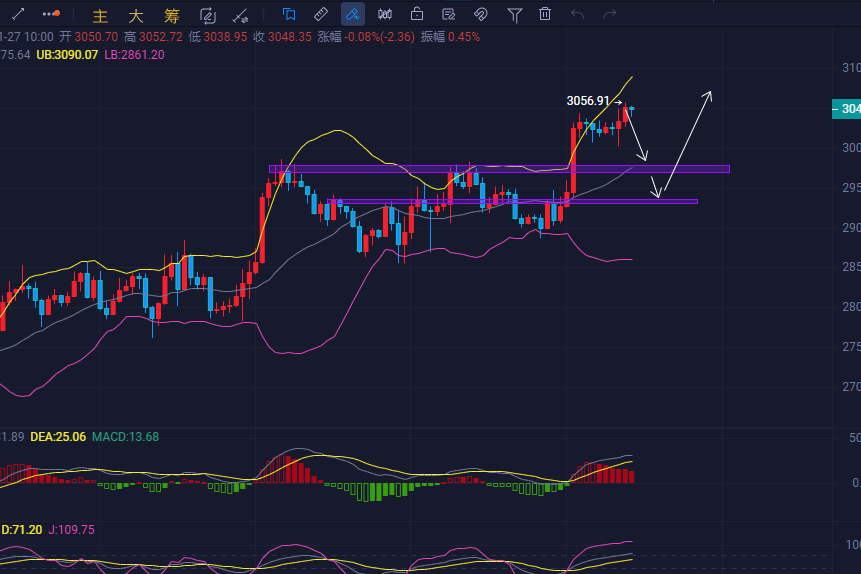Screen dimensions: 861x574
Task: Click the 3056.91 high price label
Action: (588, 101)
